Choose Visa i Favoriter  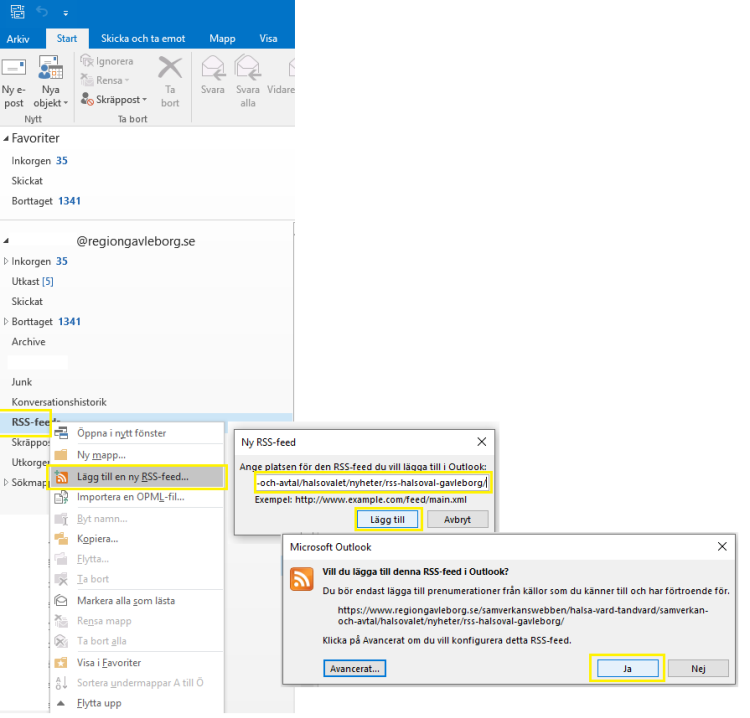(x=109, y=663)
